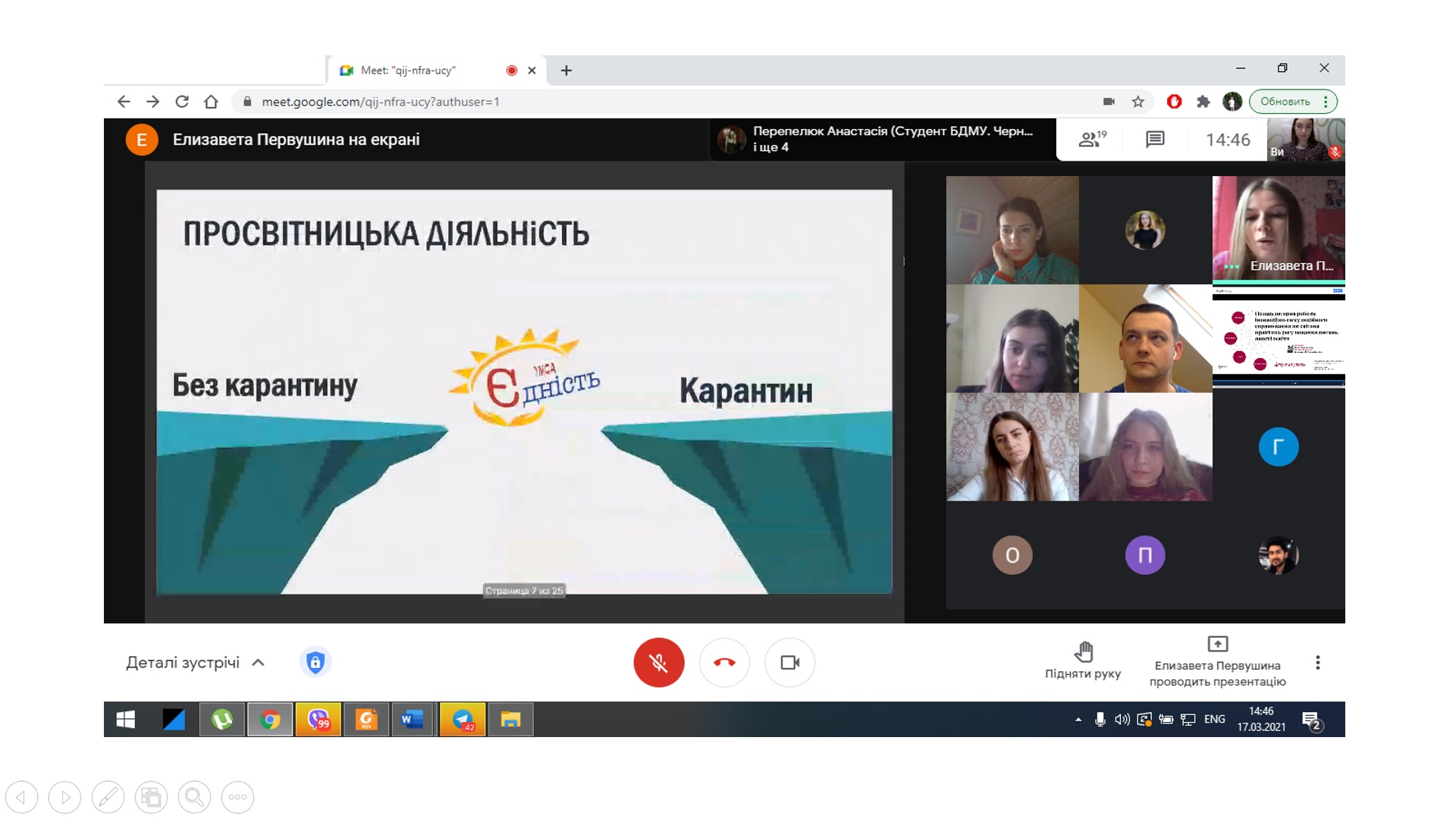The width and height of the screenshot is (1456, 819).
Task: Open more options three-dot menu
Action: point(1318,662)
